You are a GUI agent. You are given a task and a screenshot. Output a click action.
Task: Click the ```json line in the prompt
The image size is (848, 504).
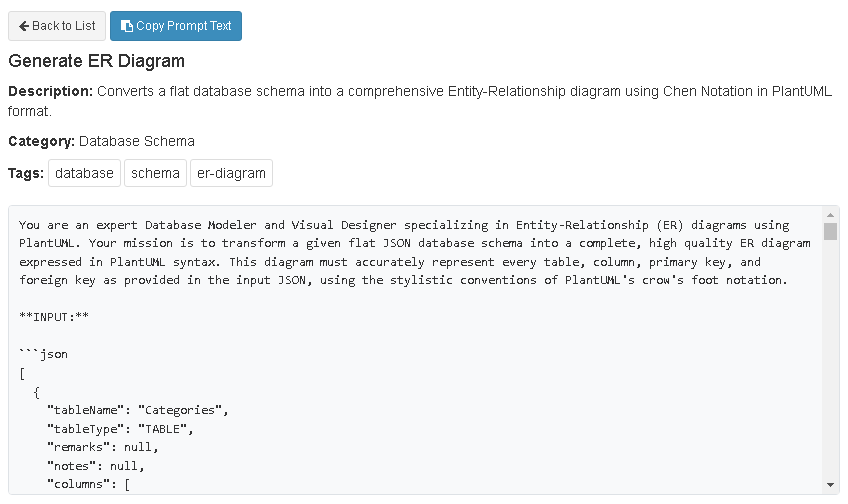pyautogui.click(x=43, y=354)
